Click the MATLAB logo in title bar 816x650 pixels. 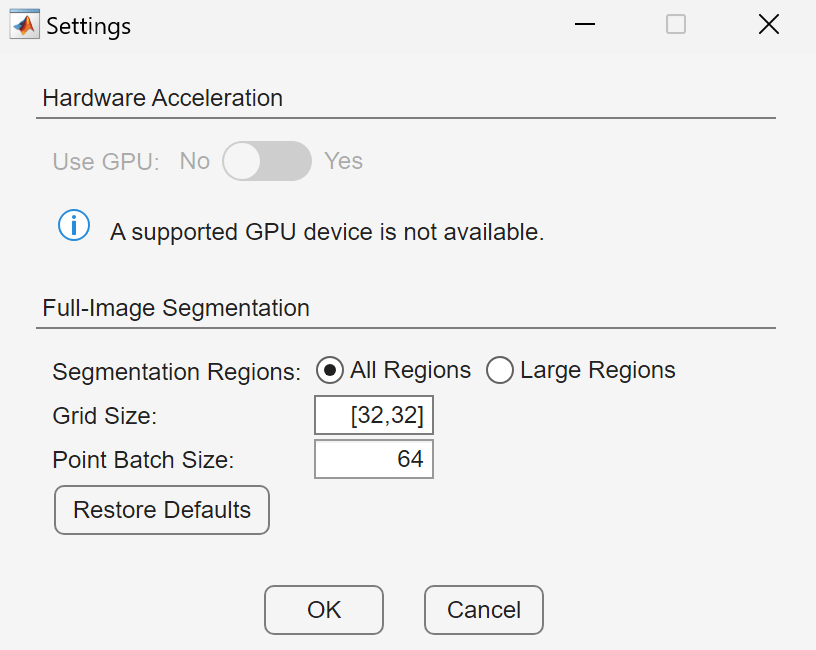tap(24, 25)
